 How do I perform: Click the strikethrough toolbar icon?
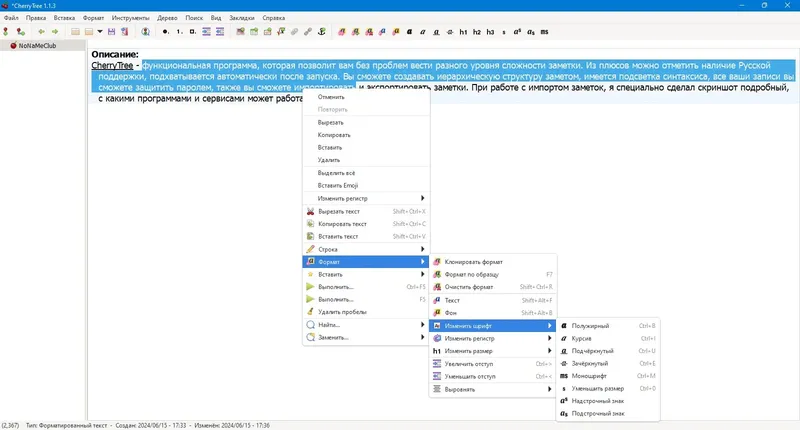click(x=449, y=32)
